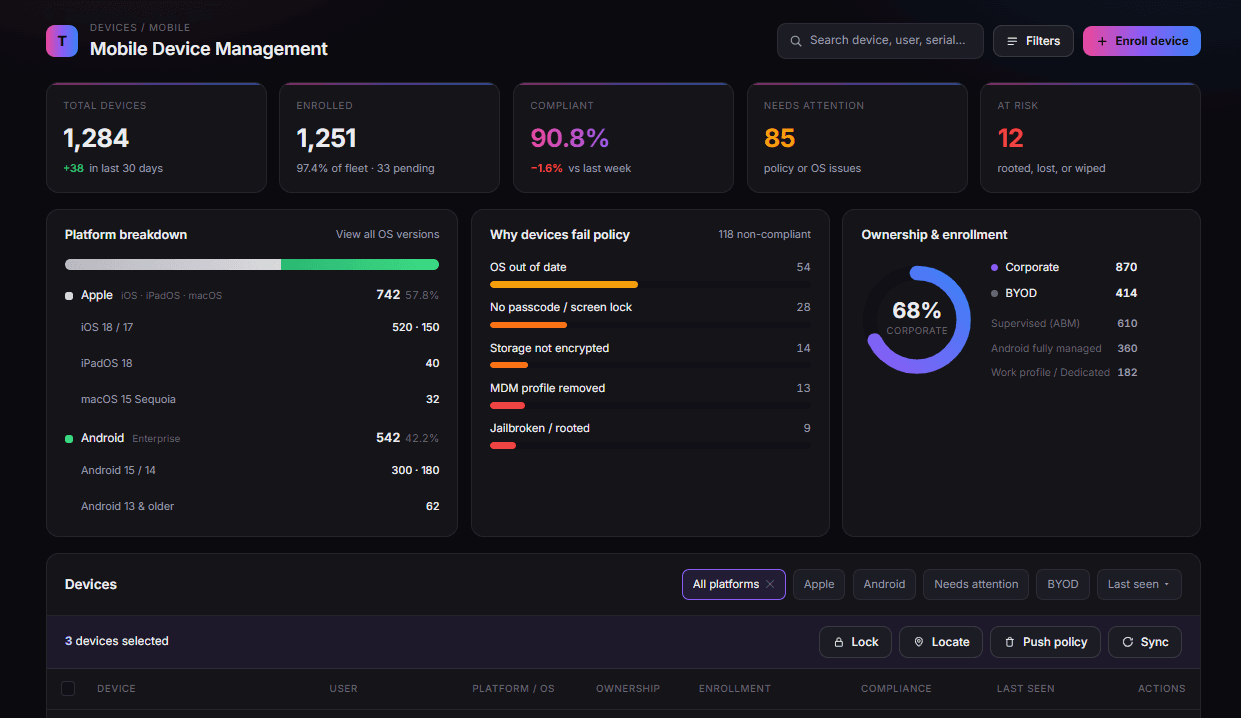Click the Enroll device button

pyautogui.click(x=1142, y=41)
